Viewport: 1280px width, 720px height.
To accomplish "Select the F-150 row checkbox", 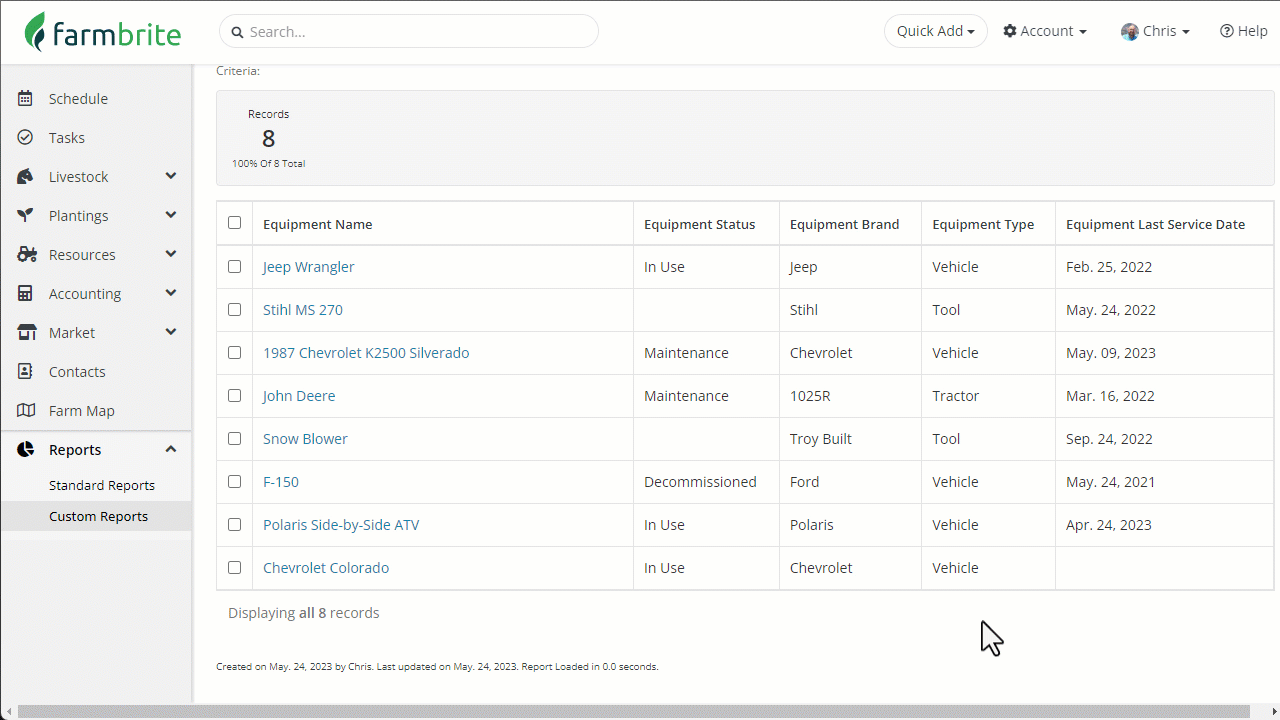I will pos(234,482).
